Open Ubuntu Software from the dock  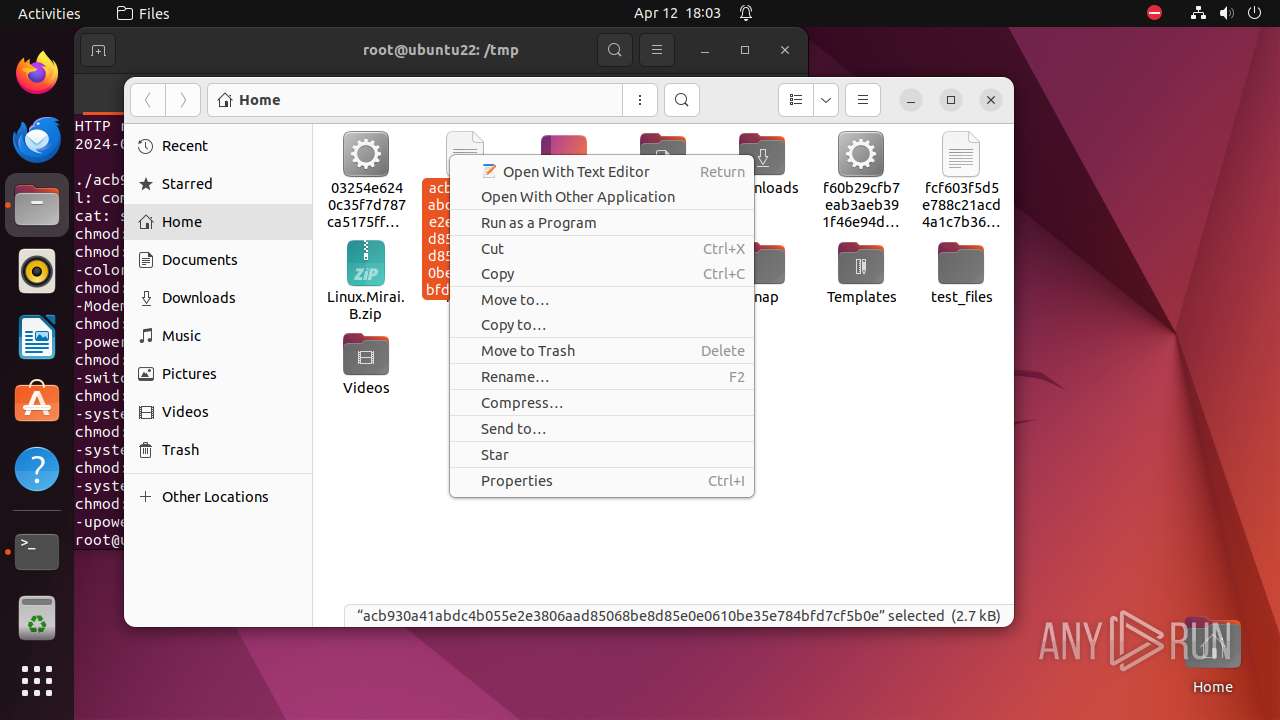pos(37,403)
